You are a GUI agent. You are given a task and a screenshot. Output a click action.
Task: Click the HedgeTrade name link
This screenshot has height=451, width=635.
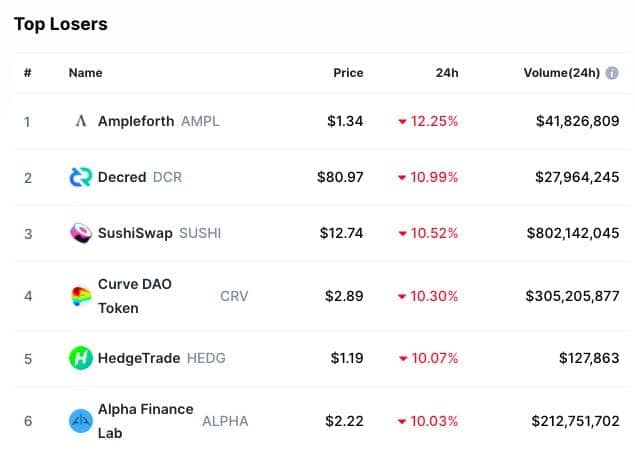pos(139,358)
